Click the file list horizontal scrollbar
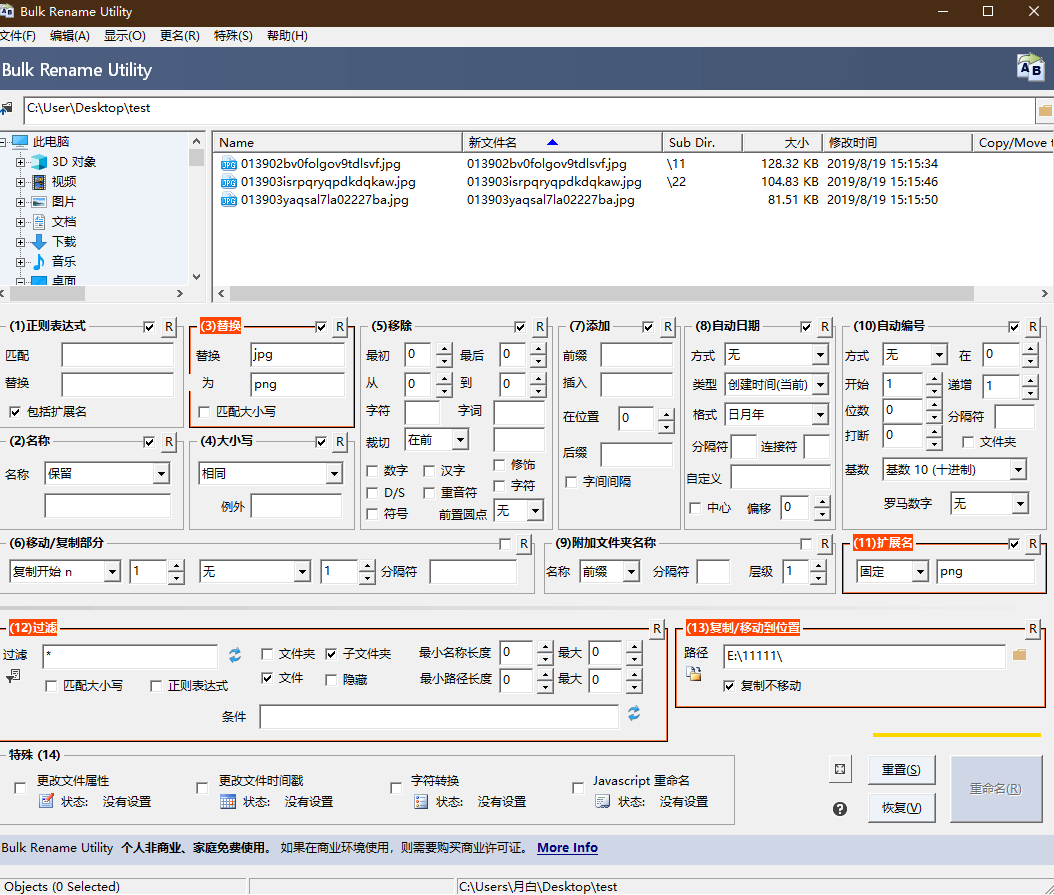This screenshot has width=1054, height=895. pos(600,293)
